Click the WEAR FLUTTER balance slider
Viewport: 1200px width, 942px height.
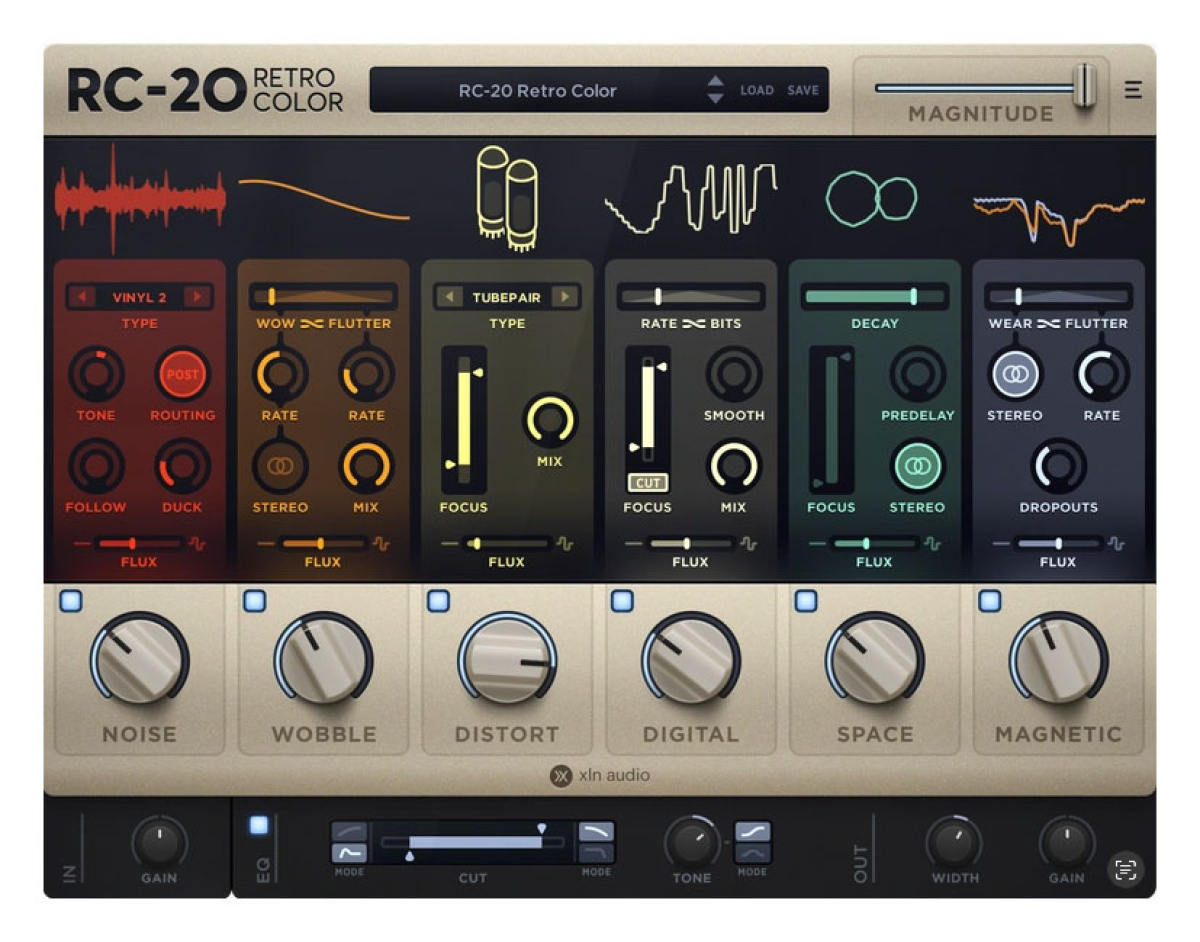[x=1058, y=296]
